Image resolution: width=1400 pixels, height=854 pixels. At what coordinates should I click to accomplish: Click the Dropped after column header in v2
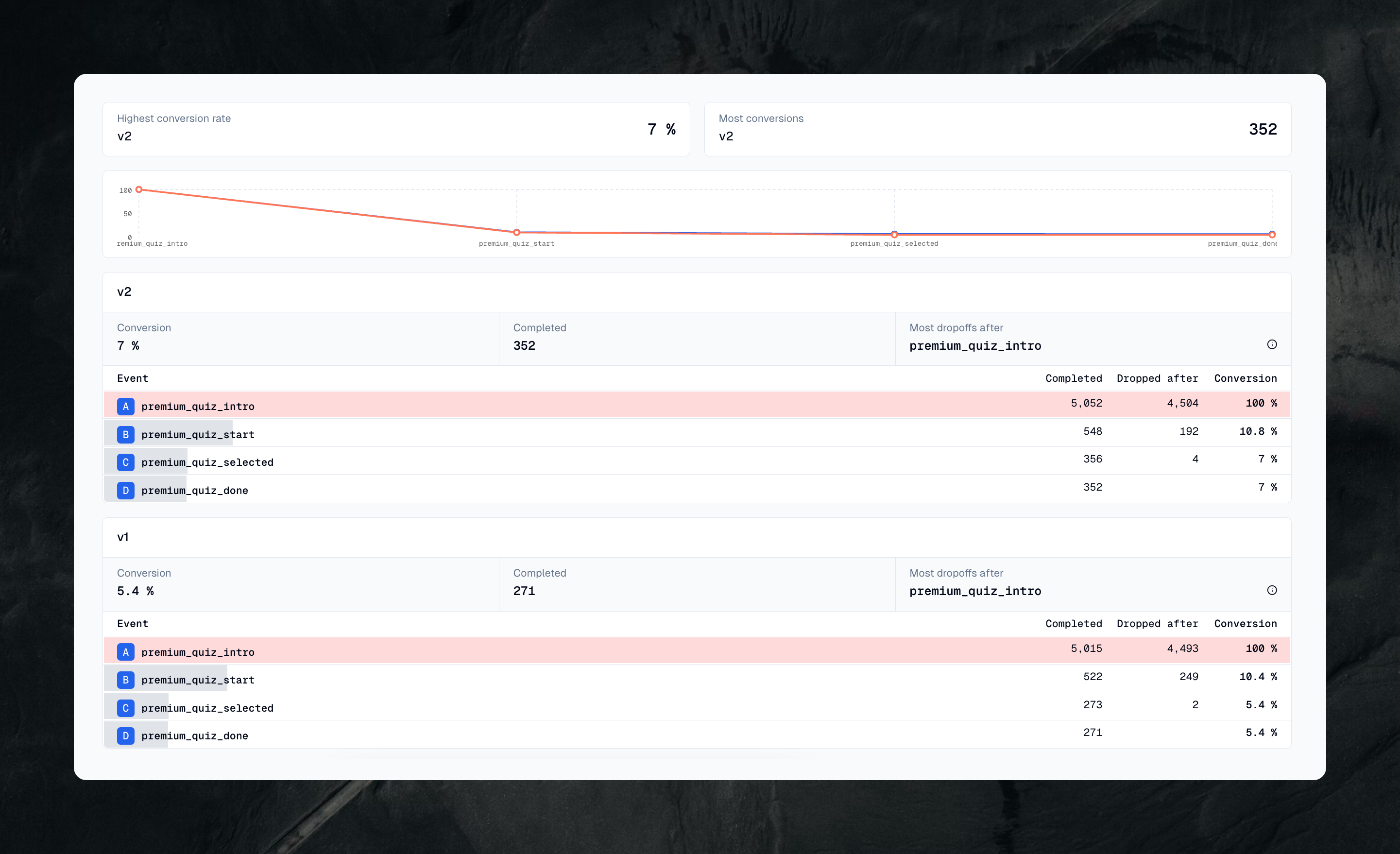(1157, 378)
